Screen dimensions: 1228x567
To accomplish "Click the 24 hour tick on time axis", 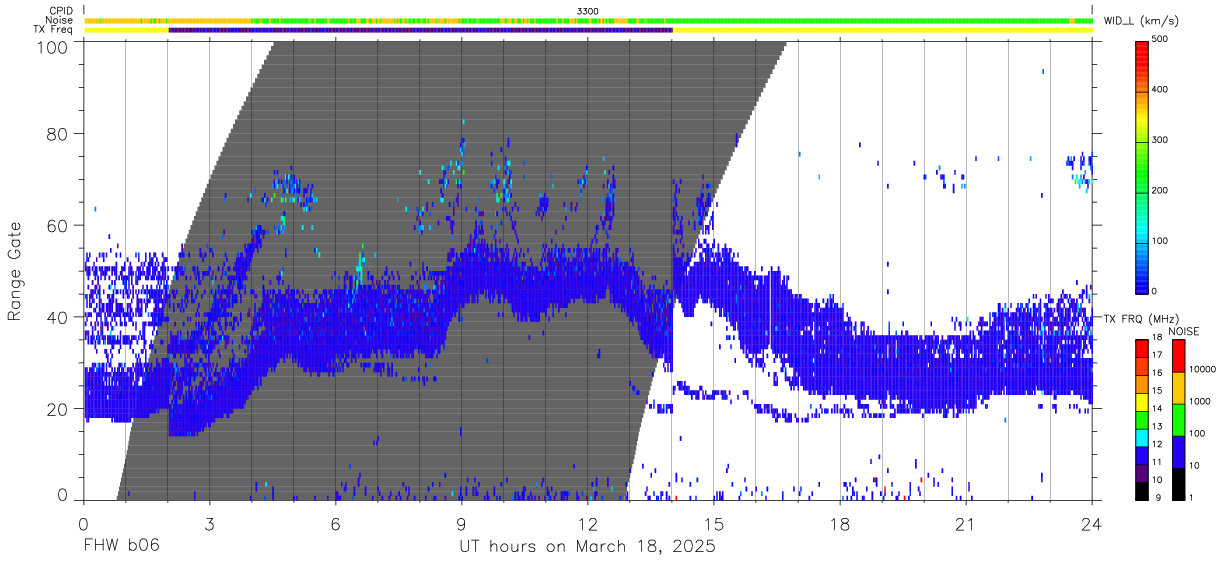I will [1092, 523].
